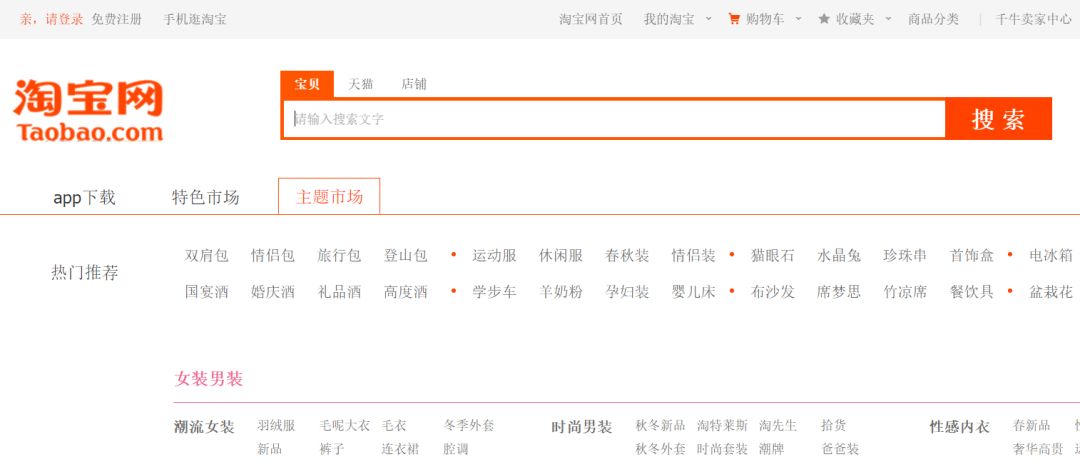Click the 情侣包 recommendation
Image resolution: width=1080 pixels, height=462 pixels.
click(x=273, y=256)
